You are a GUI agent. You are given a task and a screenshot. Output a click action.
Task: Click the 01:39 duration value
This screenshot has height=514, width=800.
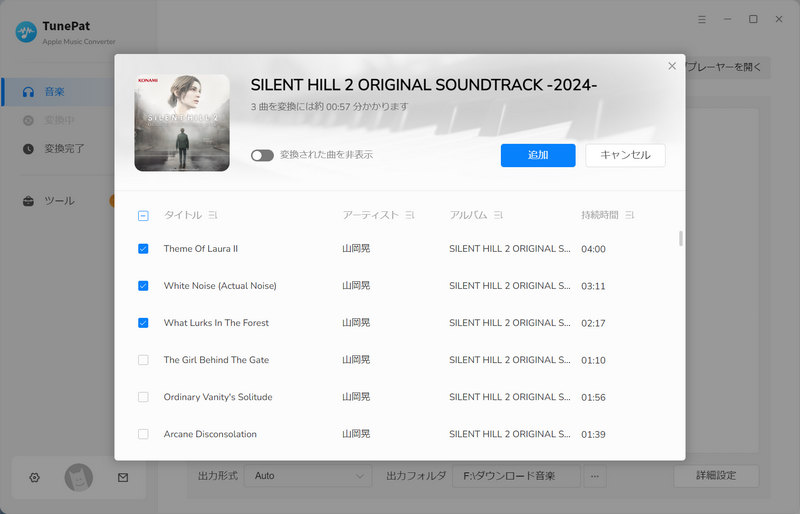(x=593, y=434)
